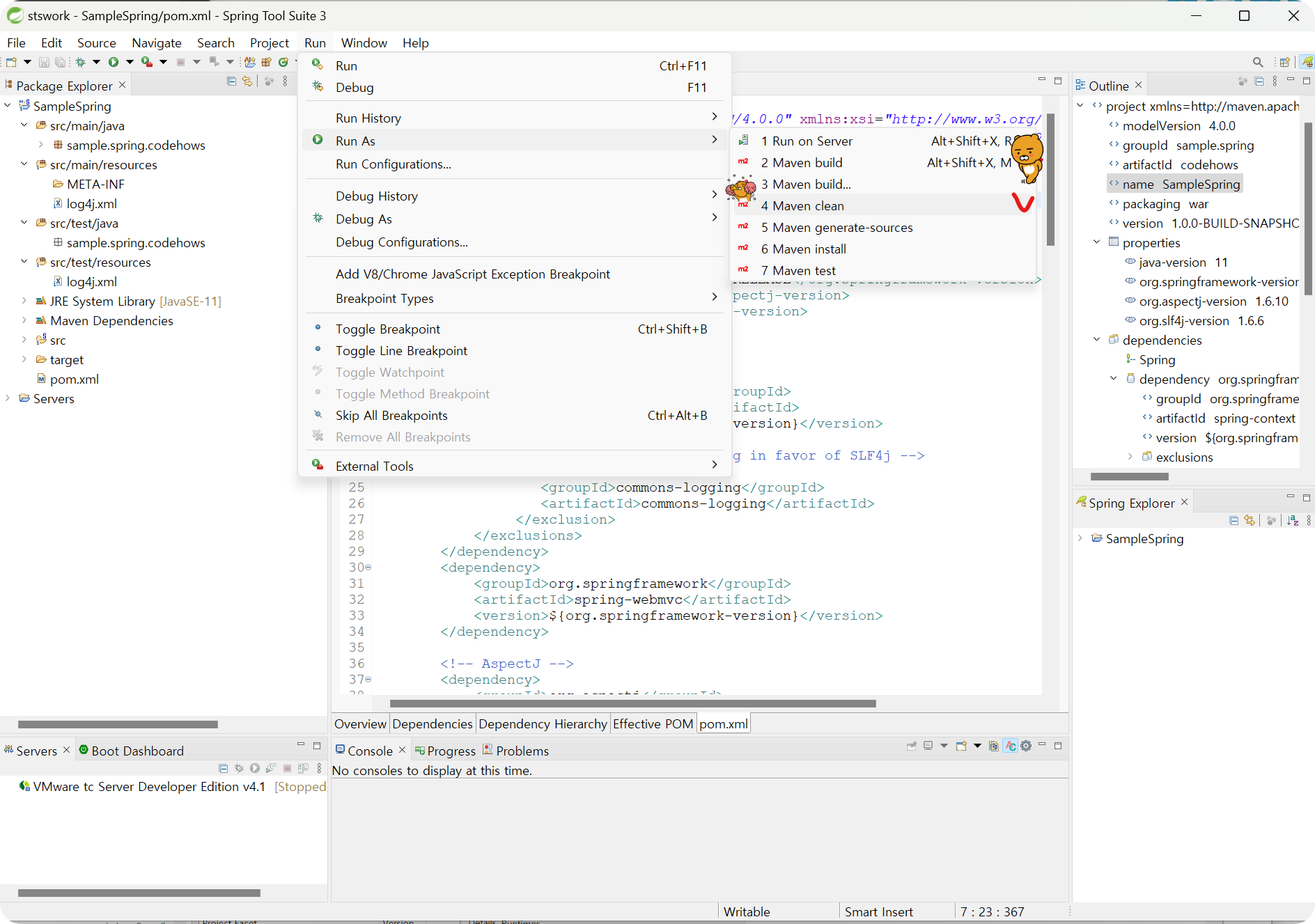Click the Debug bug toolbar icon
This screenshot has width=1315, height=924.
click(x=81, y=62)
